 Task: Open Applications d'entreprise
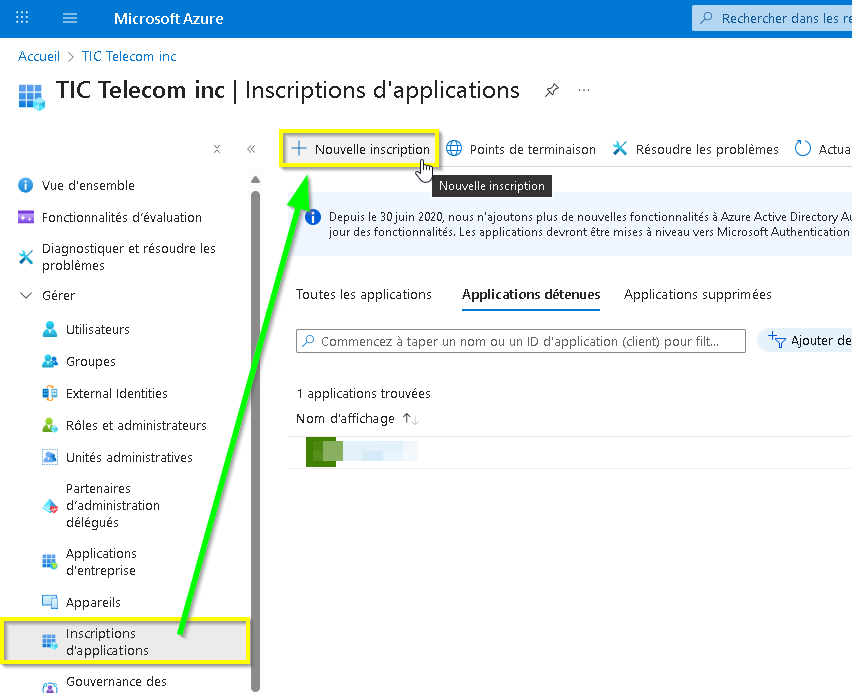[x=101, y=562]
